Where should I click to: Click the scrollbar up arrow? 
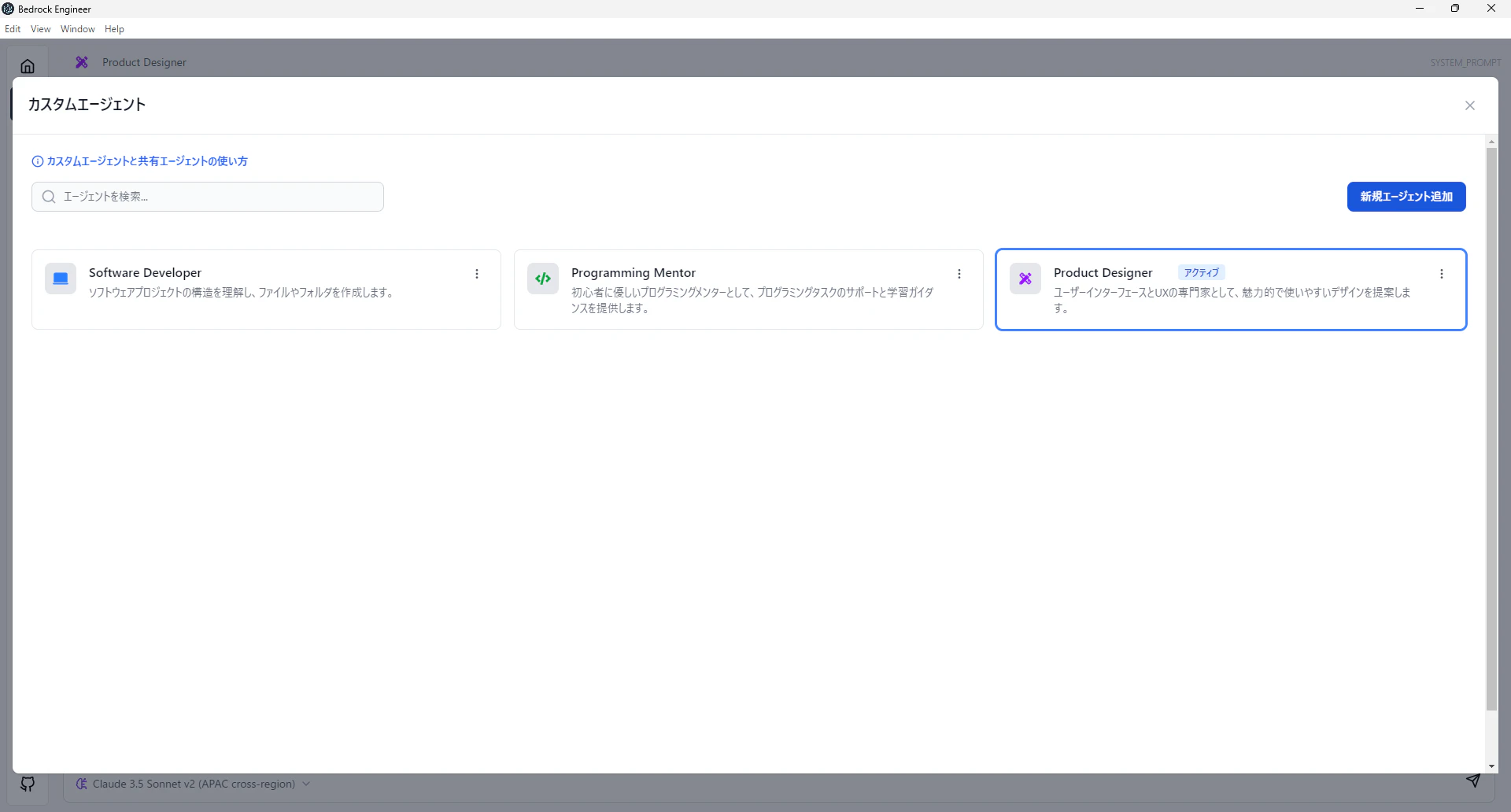point(1491,142)
